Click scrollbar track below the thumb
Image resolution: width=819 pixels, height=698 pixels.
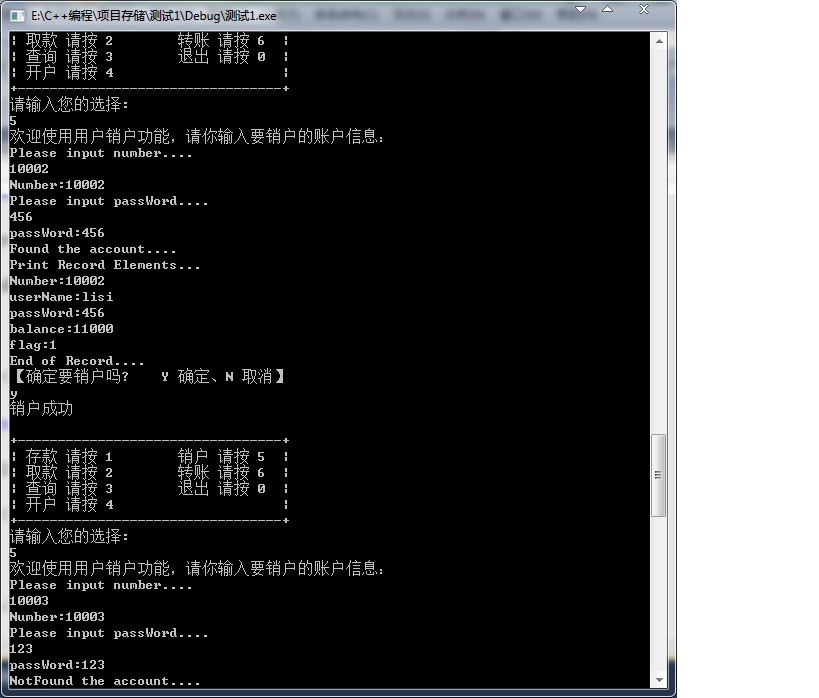coord(659,594)
